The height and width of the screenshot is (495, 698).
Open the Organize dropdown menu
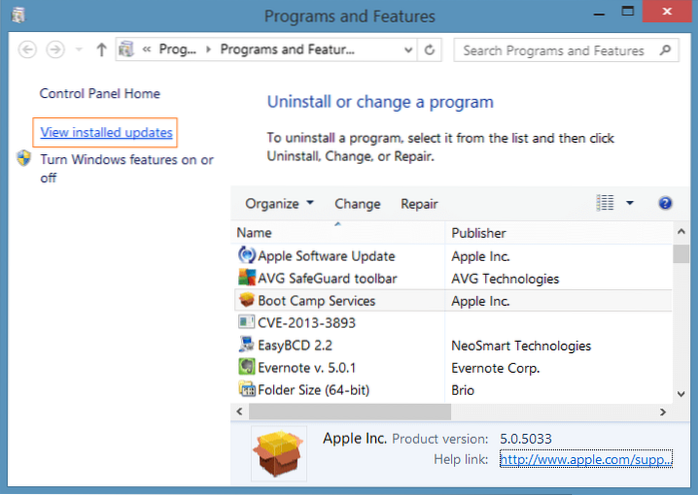pos(280,204)
